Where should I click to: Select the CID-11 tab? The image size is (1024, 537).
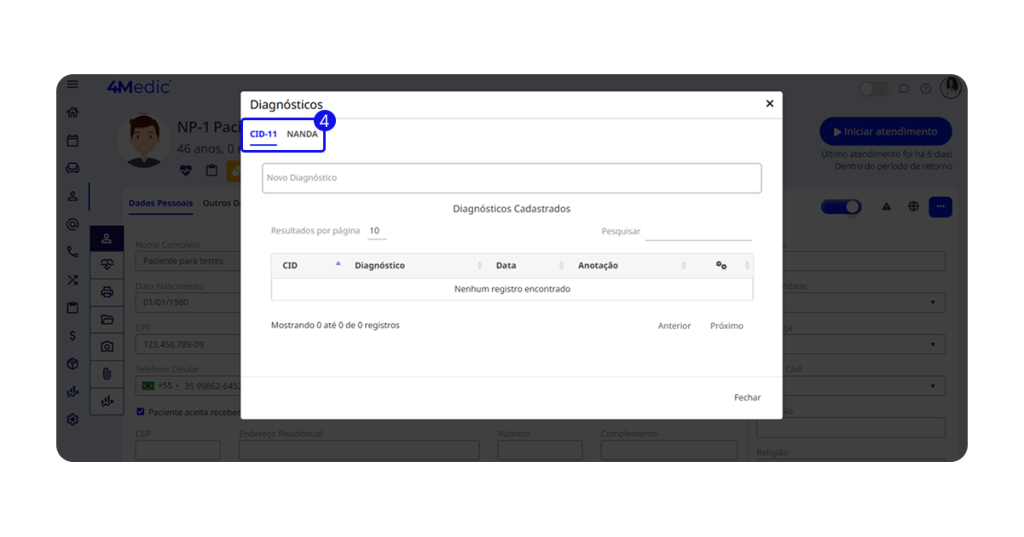click(263, 134)
